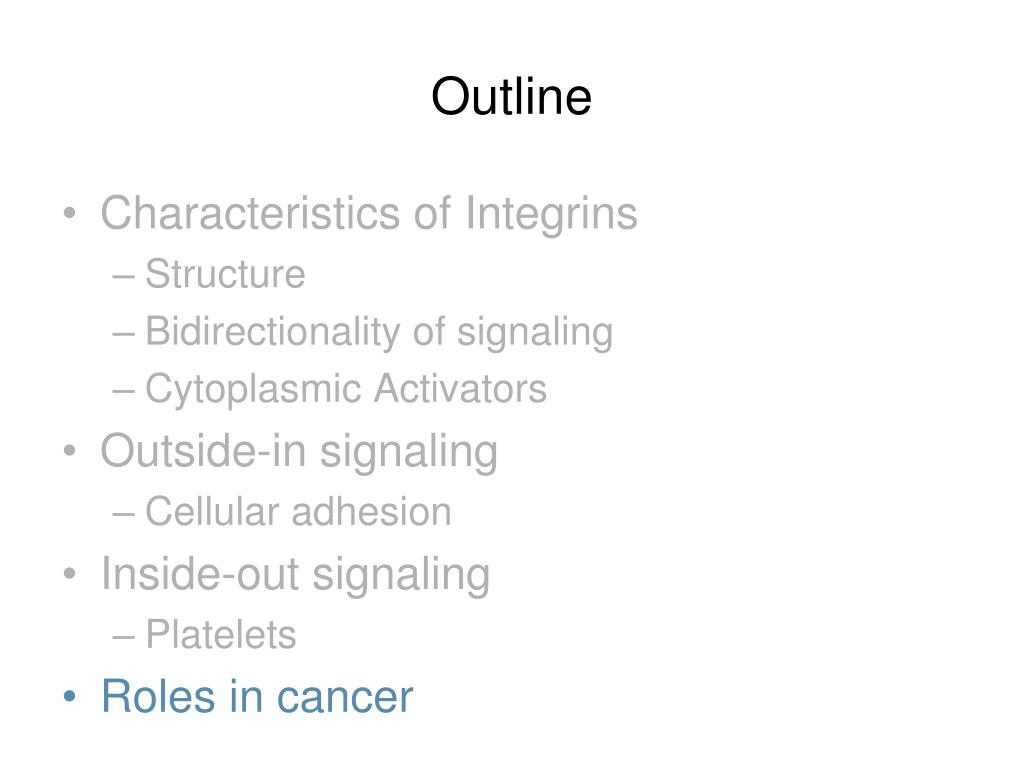Select the highlighted Roles in cancer item

pos(257,697)
